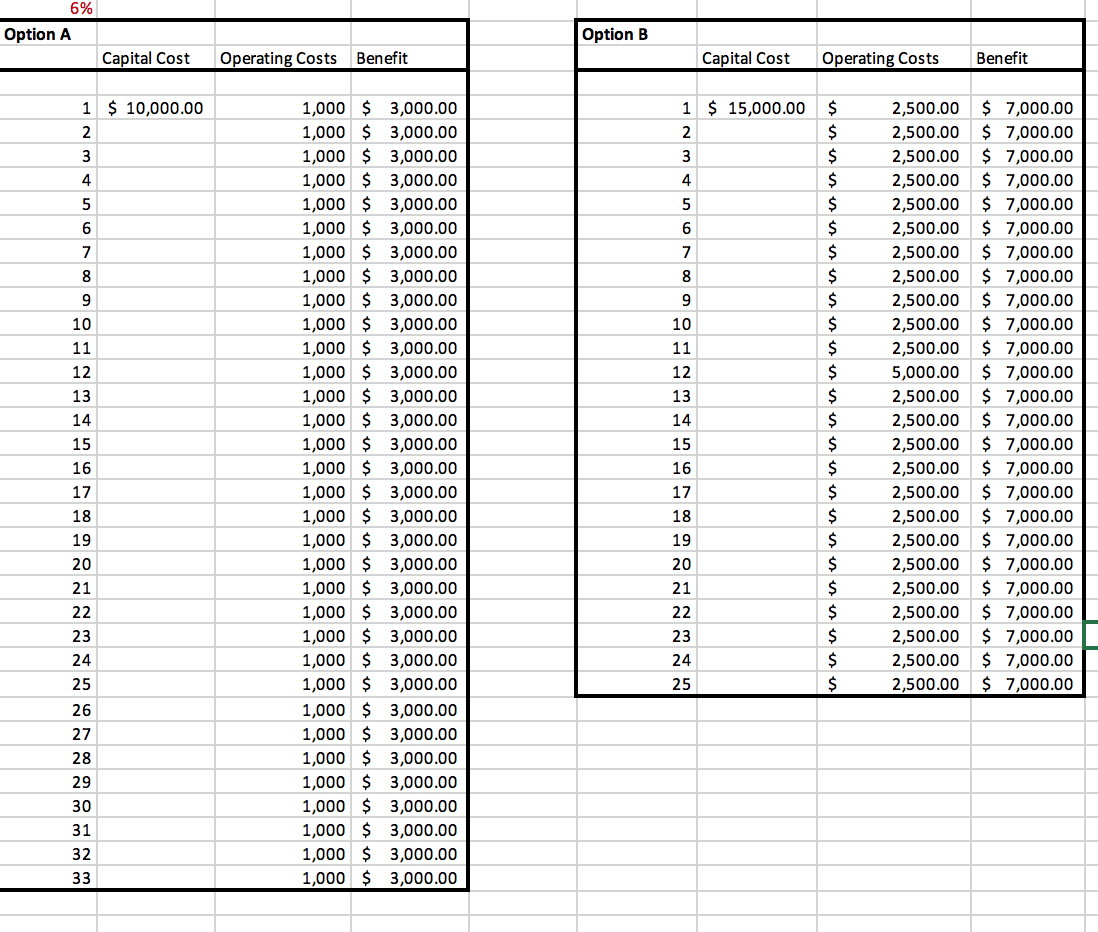
Task: Click Option B year 1 operating cost 2,500.00
Action: (894, 108)
